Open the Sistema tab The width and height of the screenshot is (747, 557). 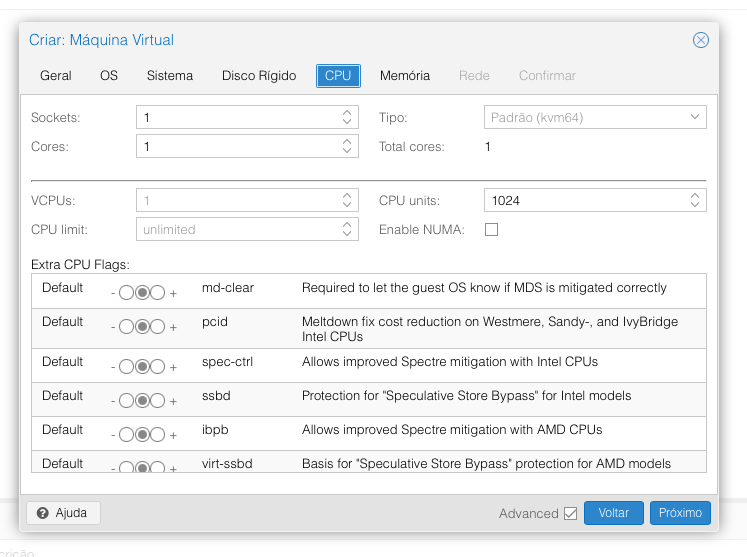point(170,76)
